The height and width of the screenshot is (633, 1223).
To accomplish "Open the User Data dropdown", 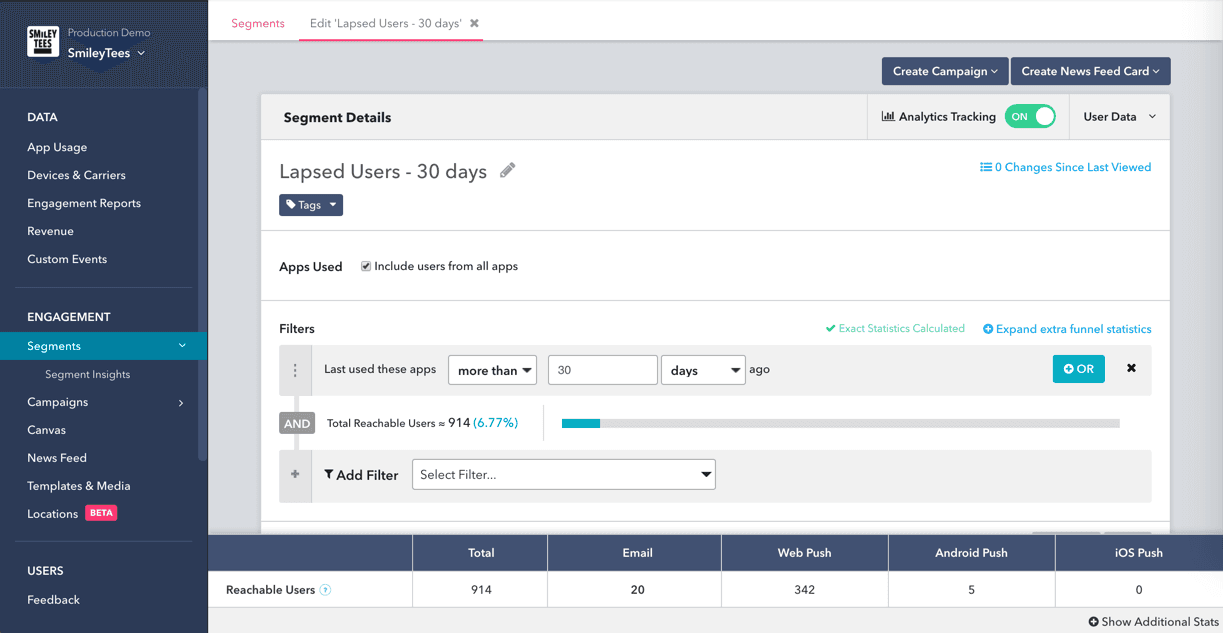I will 1119,117.
